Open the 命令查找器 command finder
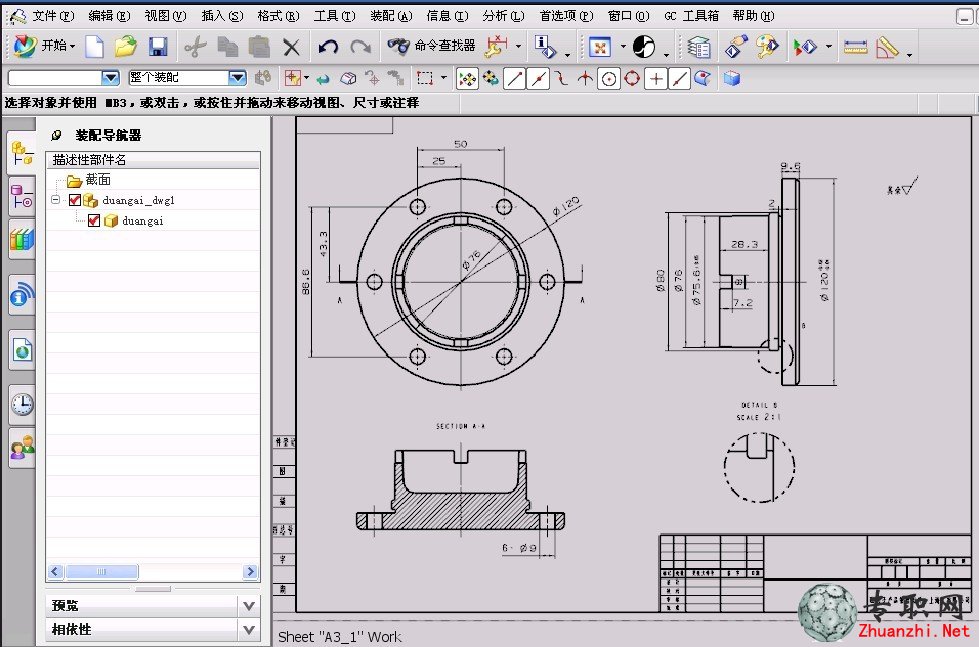Image resolution: width=979 pixels, height=647 pixels. pyautogui.click(x=431, y=46)
